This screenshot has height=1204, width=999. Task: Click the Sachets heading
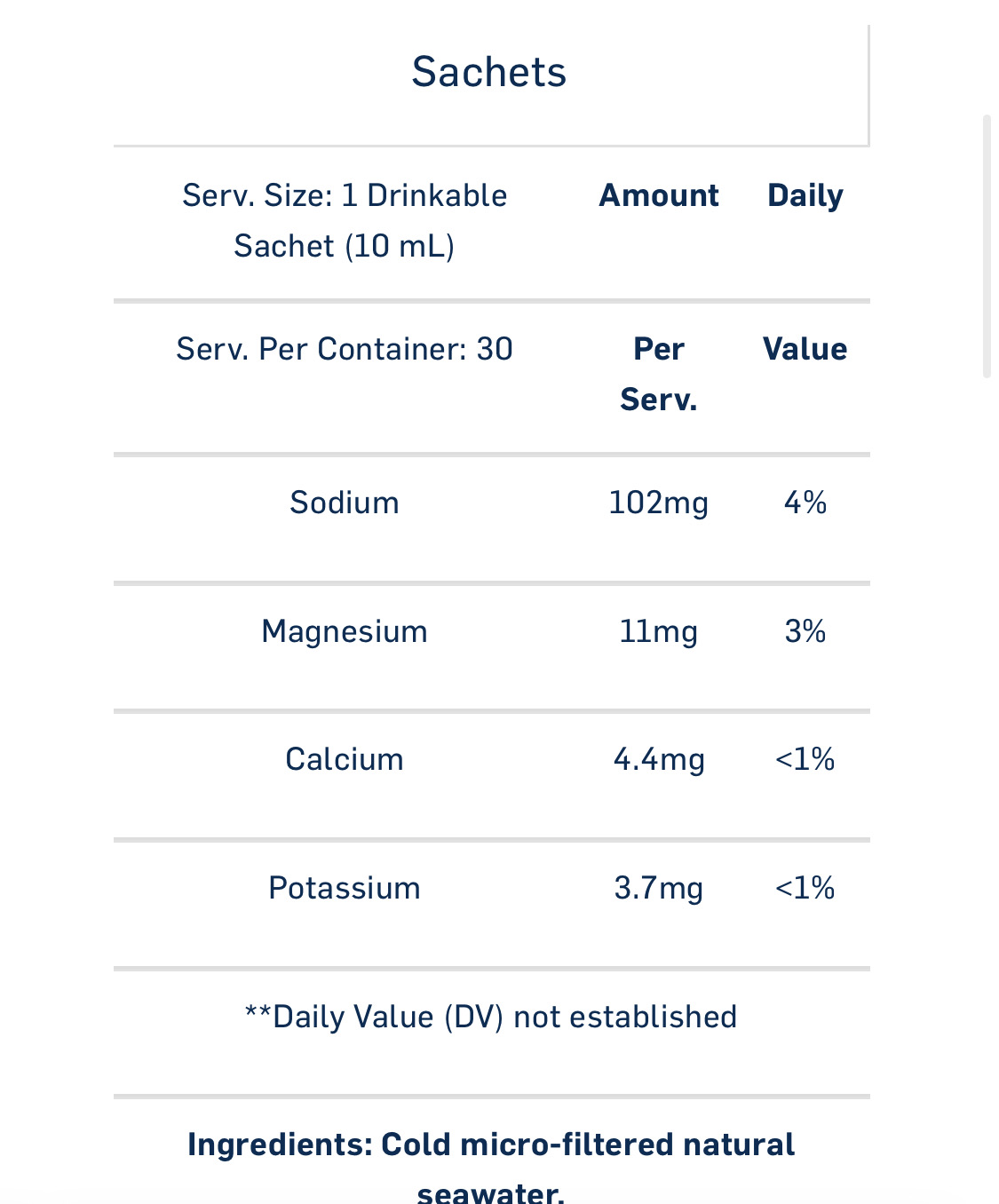click(x=489, y=72)
